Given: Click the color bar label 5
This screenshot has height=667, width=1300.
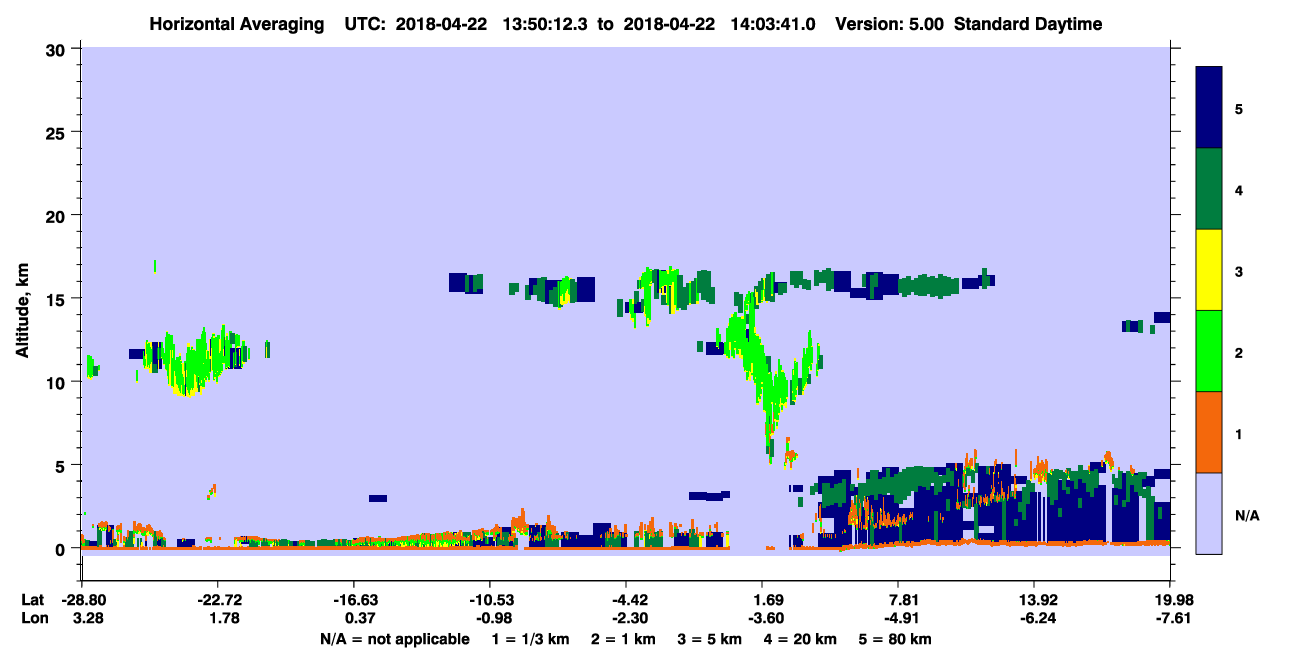Looking at the screenshot, I should [1239, 108].
